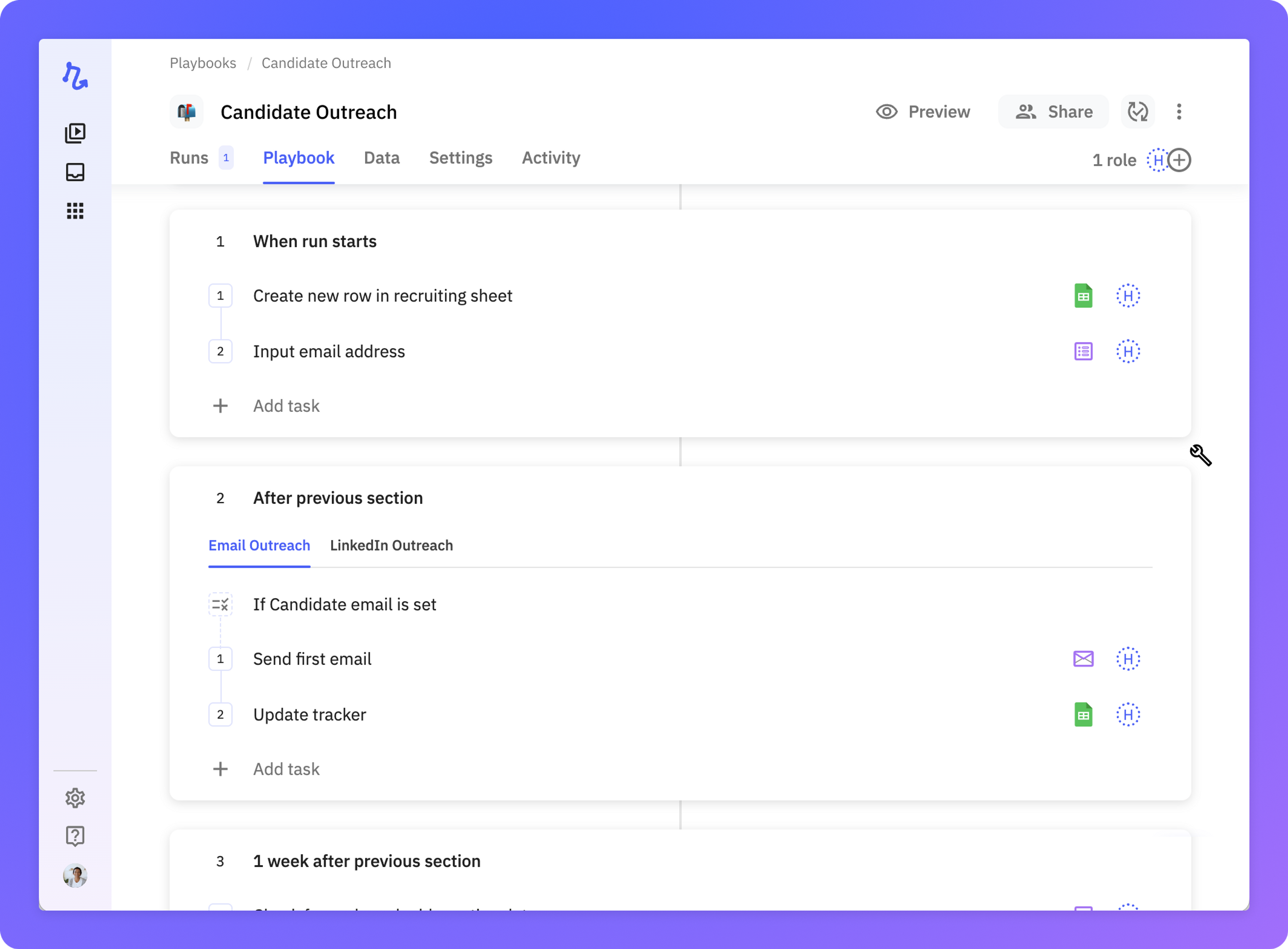1288x949 pixels.
Task: Open the help question mark icon
Action: [75, 836]
